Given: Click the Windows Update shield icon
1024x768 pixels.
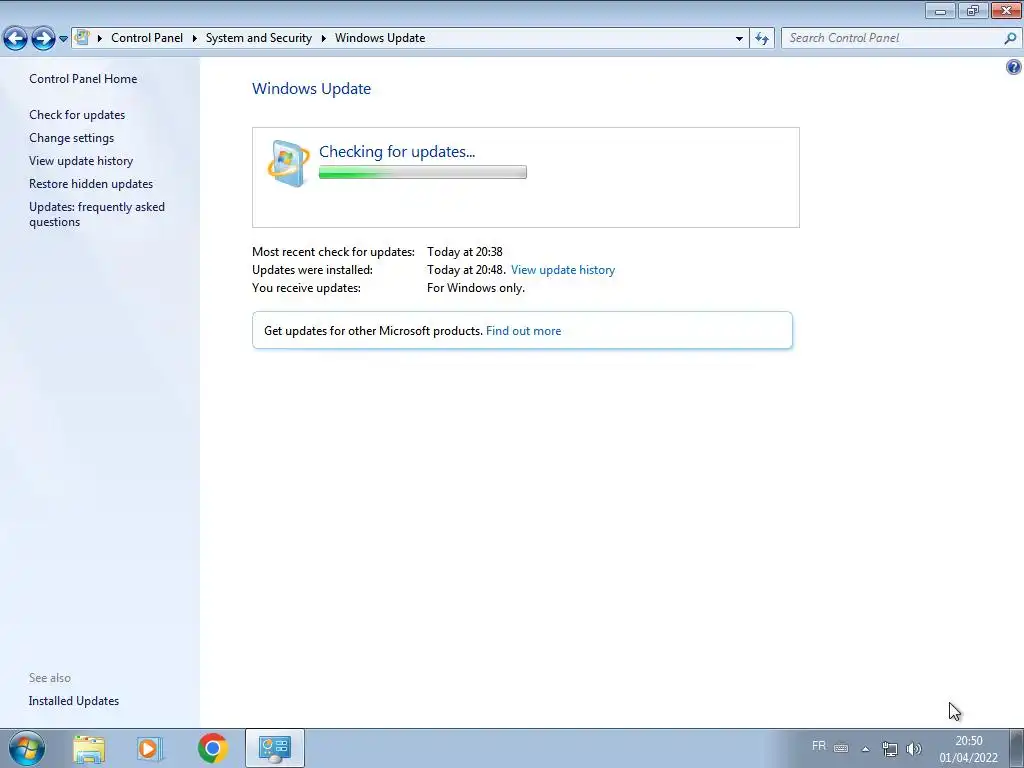Looking at the screenshot, I should pos(288,163).
